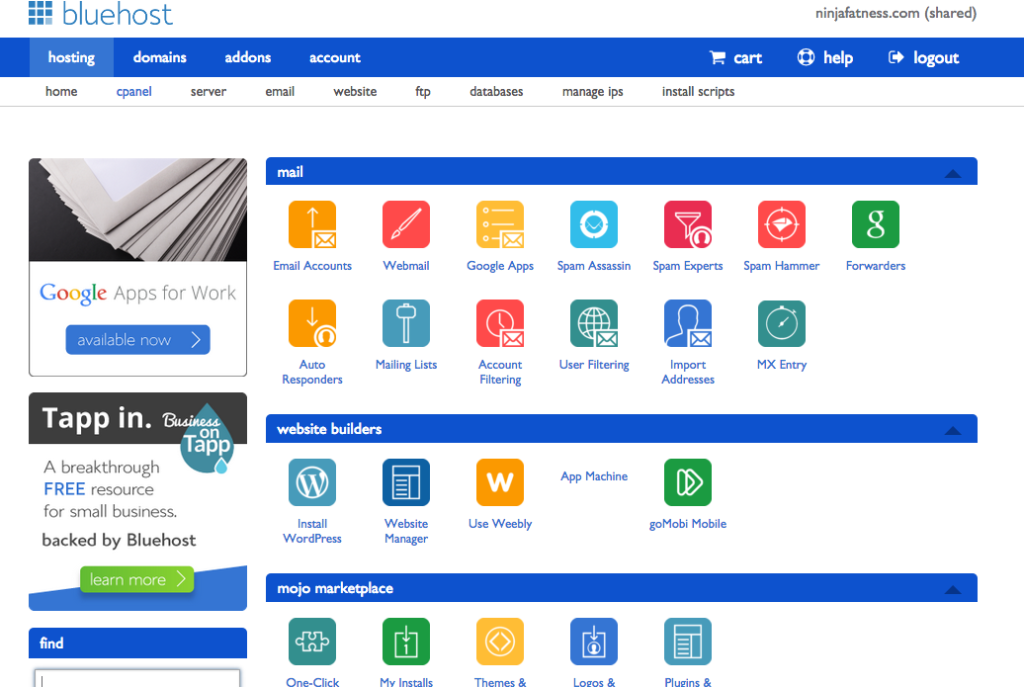Open the email submenu item
The width and height of the screenshot is (1024, 687).
[280, 91]
